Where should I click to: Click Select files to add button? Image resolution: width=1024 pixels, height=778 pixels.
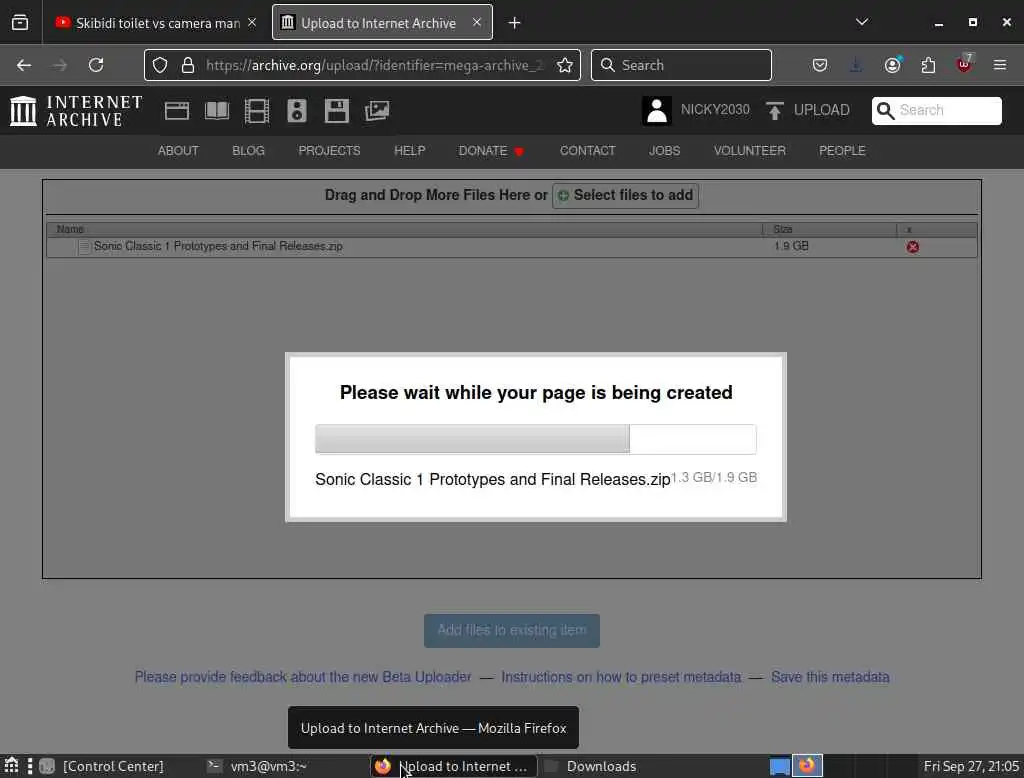point(626,195)
